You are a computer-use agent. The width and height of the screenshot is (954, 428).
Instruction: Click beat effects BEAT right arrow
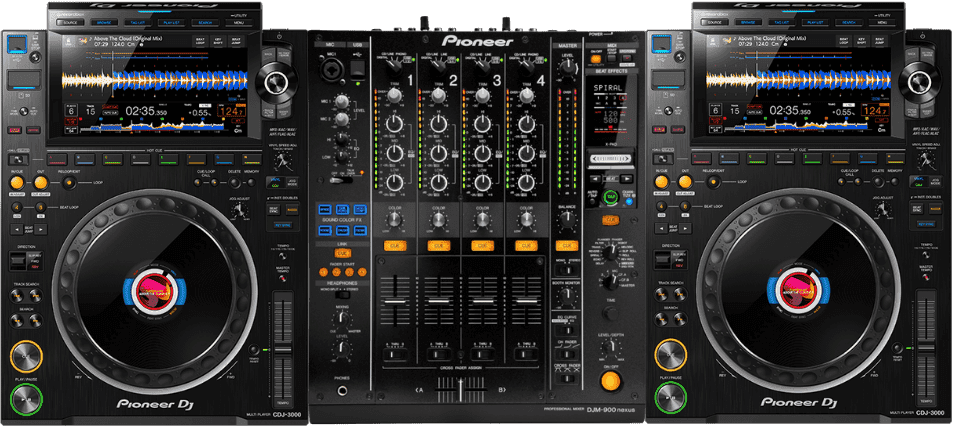[x=625, y=179]
